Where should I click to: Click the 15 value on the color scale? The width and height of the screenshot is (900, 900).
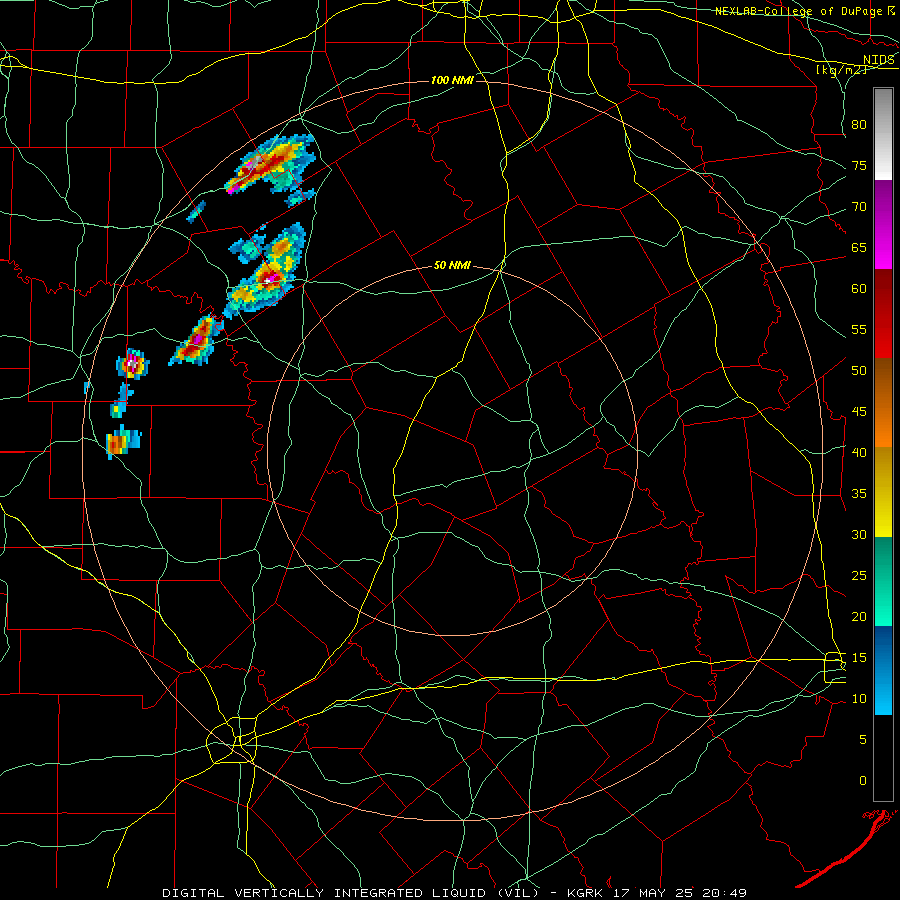(859, 658)
